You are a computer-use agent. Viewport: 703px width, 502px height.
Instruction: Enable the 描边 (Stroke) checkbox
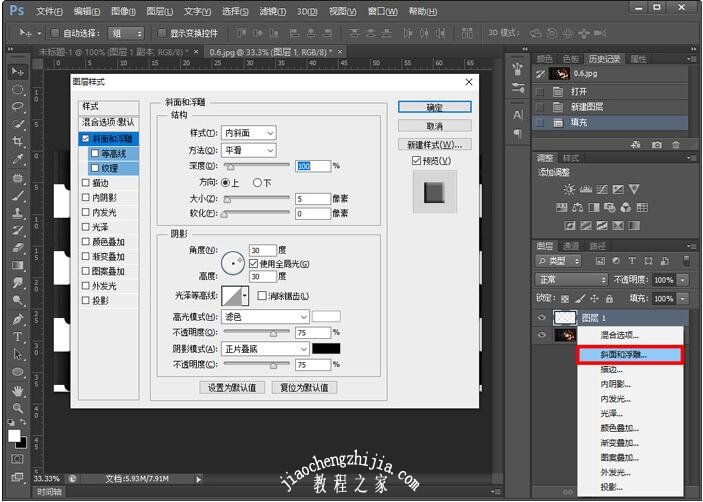click(86, 183)
